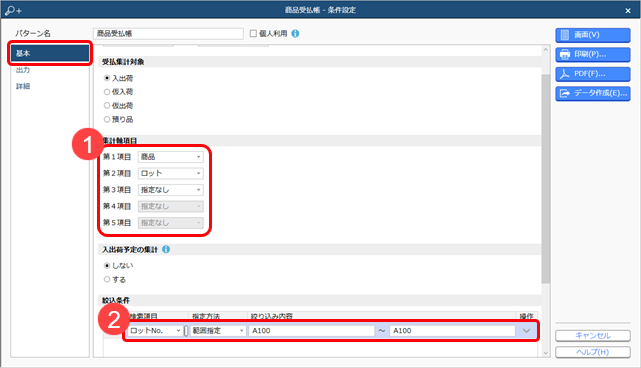Viewport: 641px width, 368px height.
Task: Click the range start field A100
Action: [x=312, y=330]
